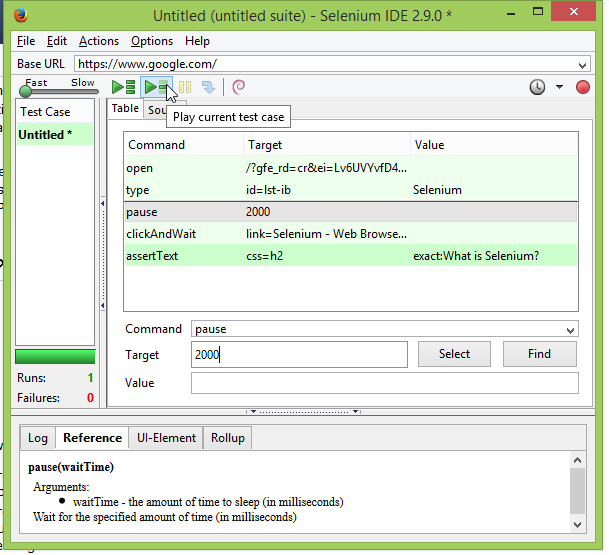Click the /?gfe_rd=cr&ei target cell
609x555 pixels.
click(x=326, y=168)
